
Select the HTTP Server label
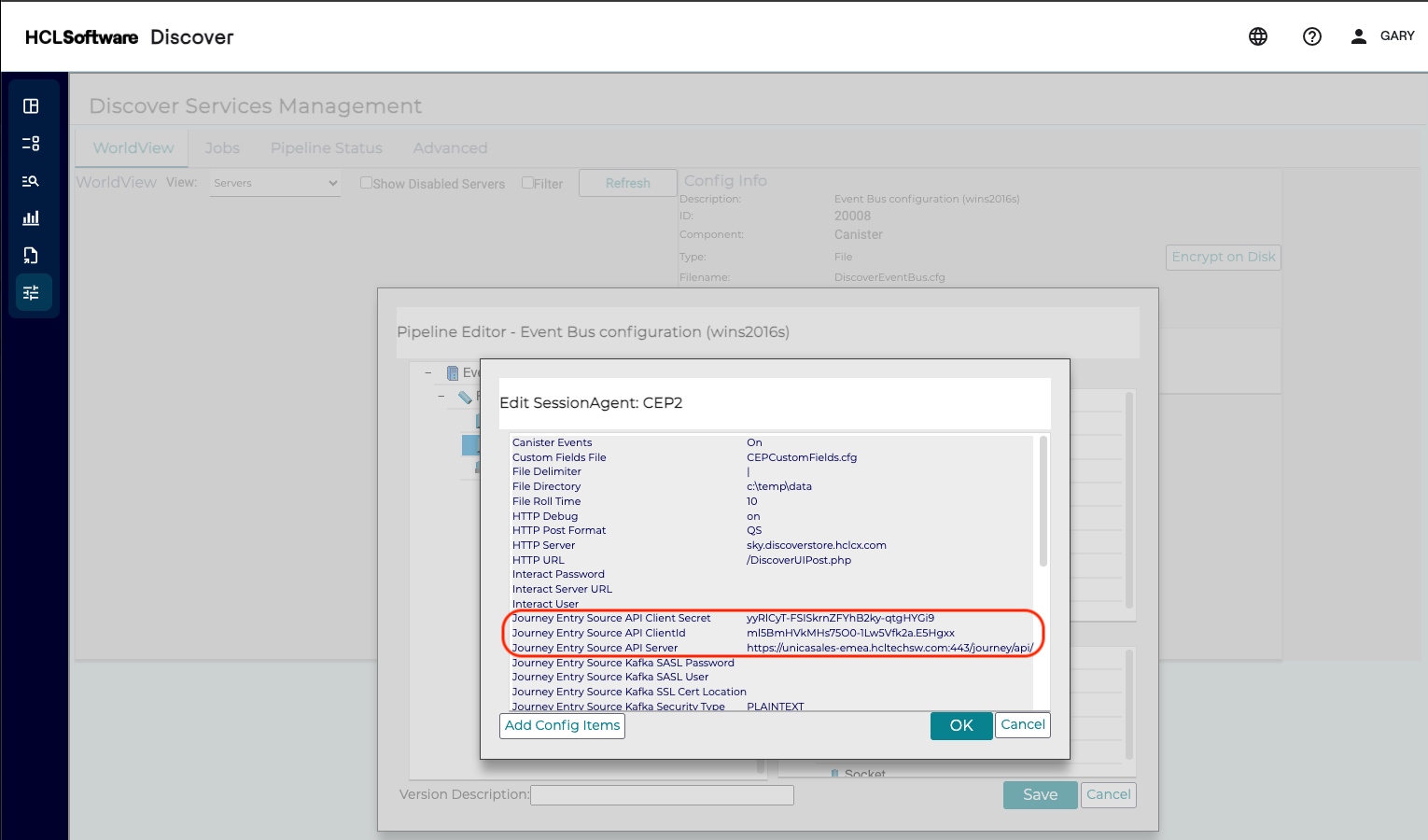tap(543, 545)
